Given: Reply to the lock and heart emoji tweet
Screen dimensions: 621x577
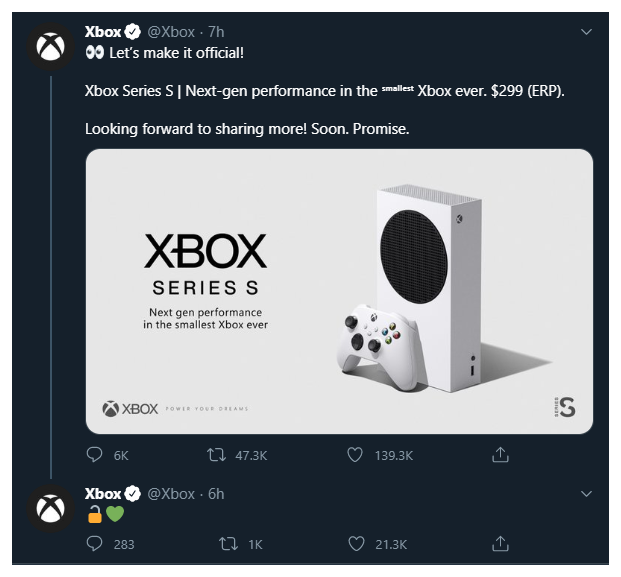Looking at the screenshot, I should (95, 544).
